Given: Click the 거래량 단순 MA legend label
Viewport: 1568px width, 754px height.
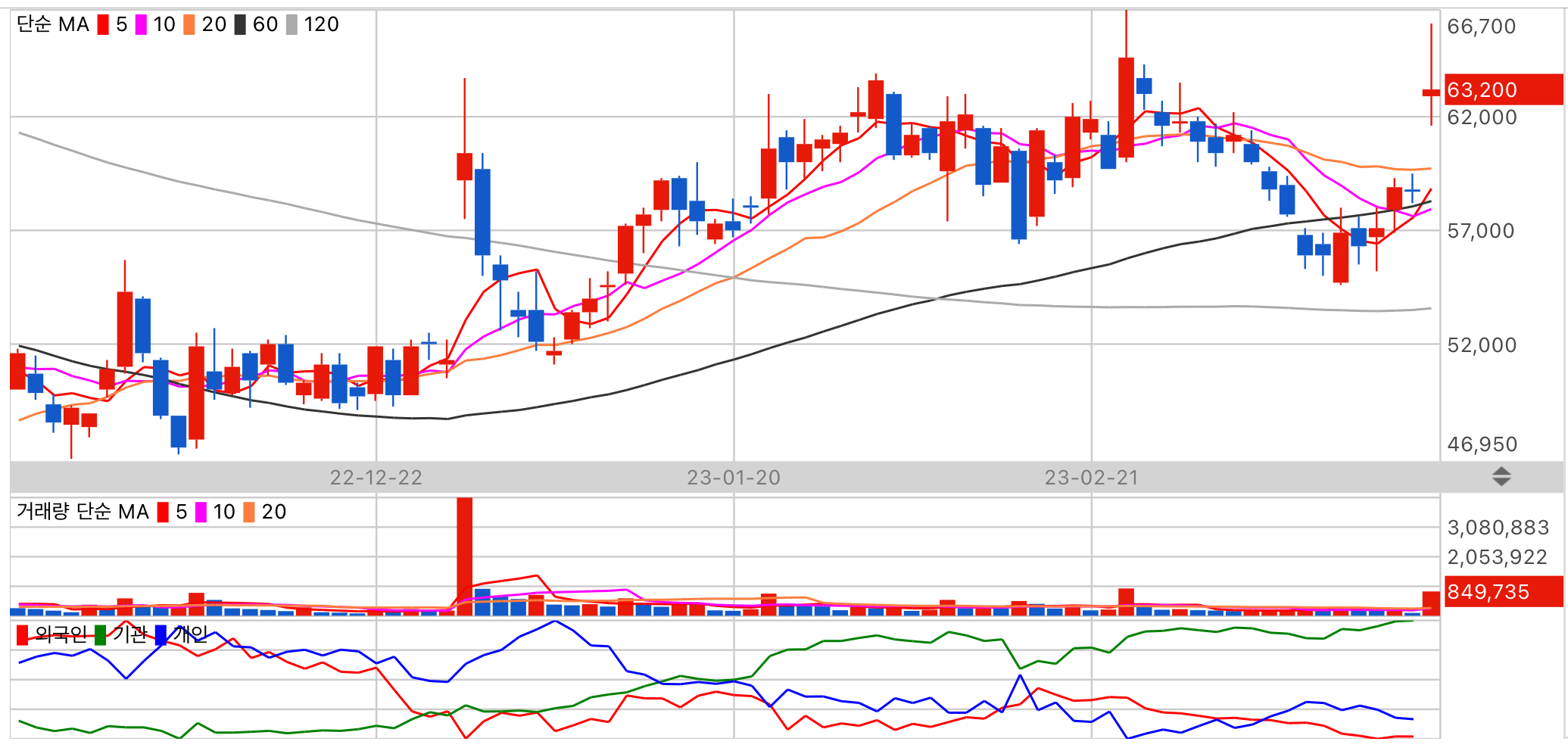Looking at the screenshot, I should pos(83,513).
